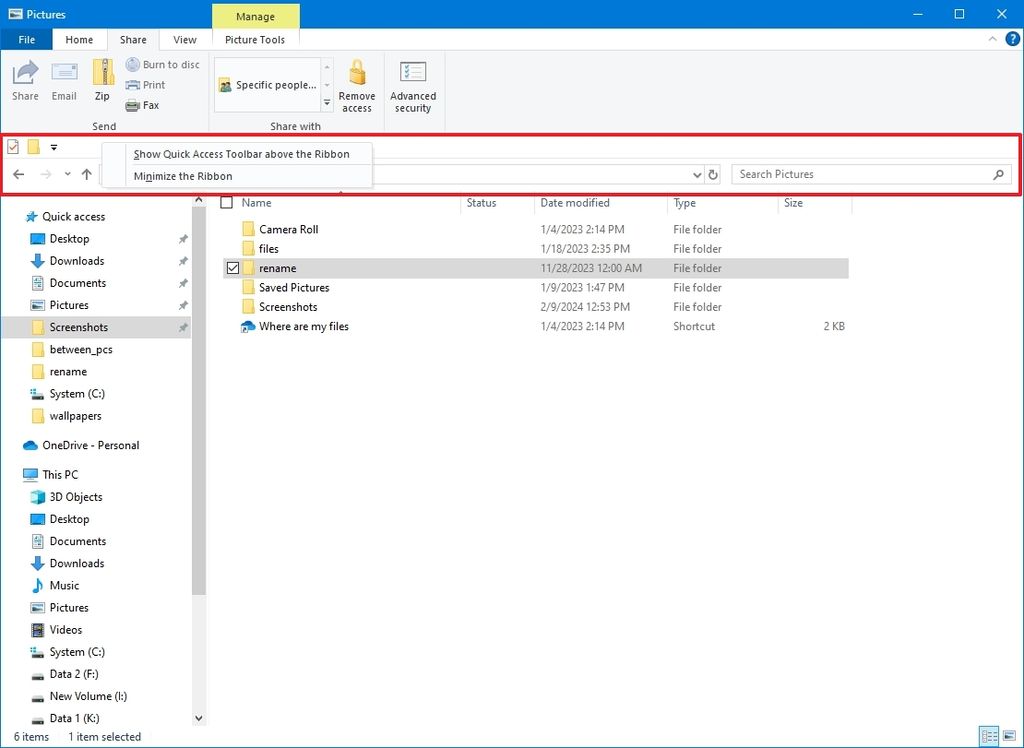Select Burn to disc

pos(163,64)
